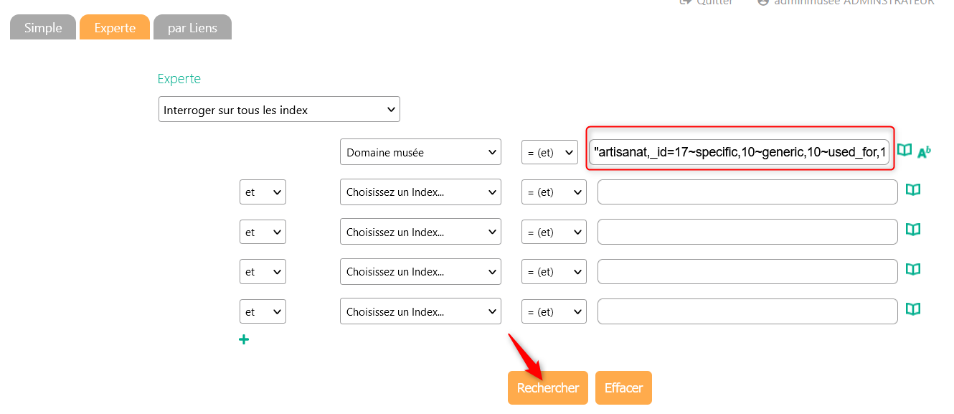Viewport: 954px width, 414px height.
Task: Open the '= (et)' operator dropdown in fifth row
Action: click(x=553, y=311)
